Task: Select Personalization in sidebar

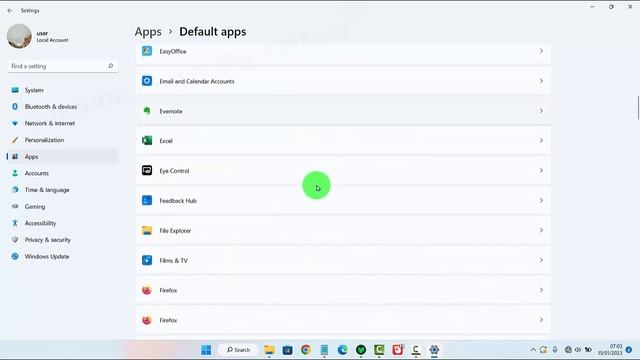Action: pos(62,140)
